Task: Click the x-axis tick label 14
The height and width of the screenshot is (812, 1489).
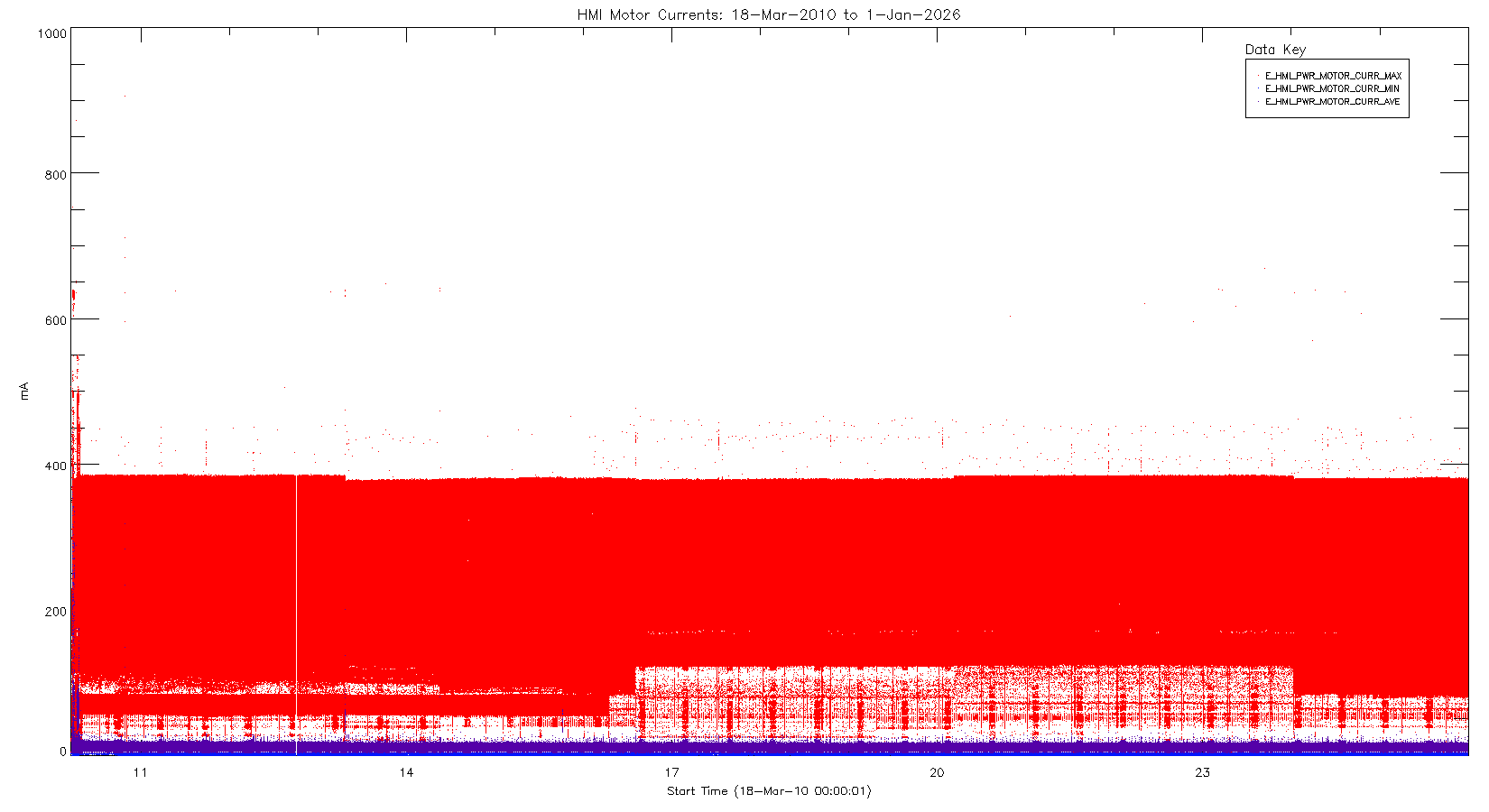Action: [x=406, y=772]
